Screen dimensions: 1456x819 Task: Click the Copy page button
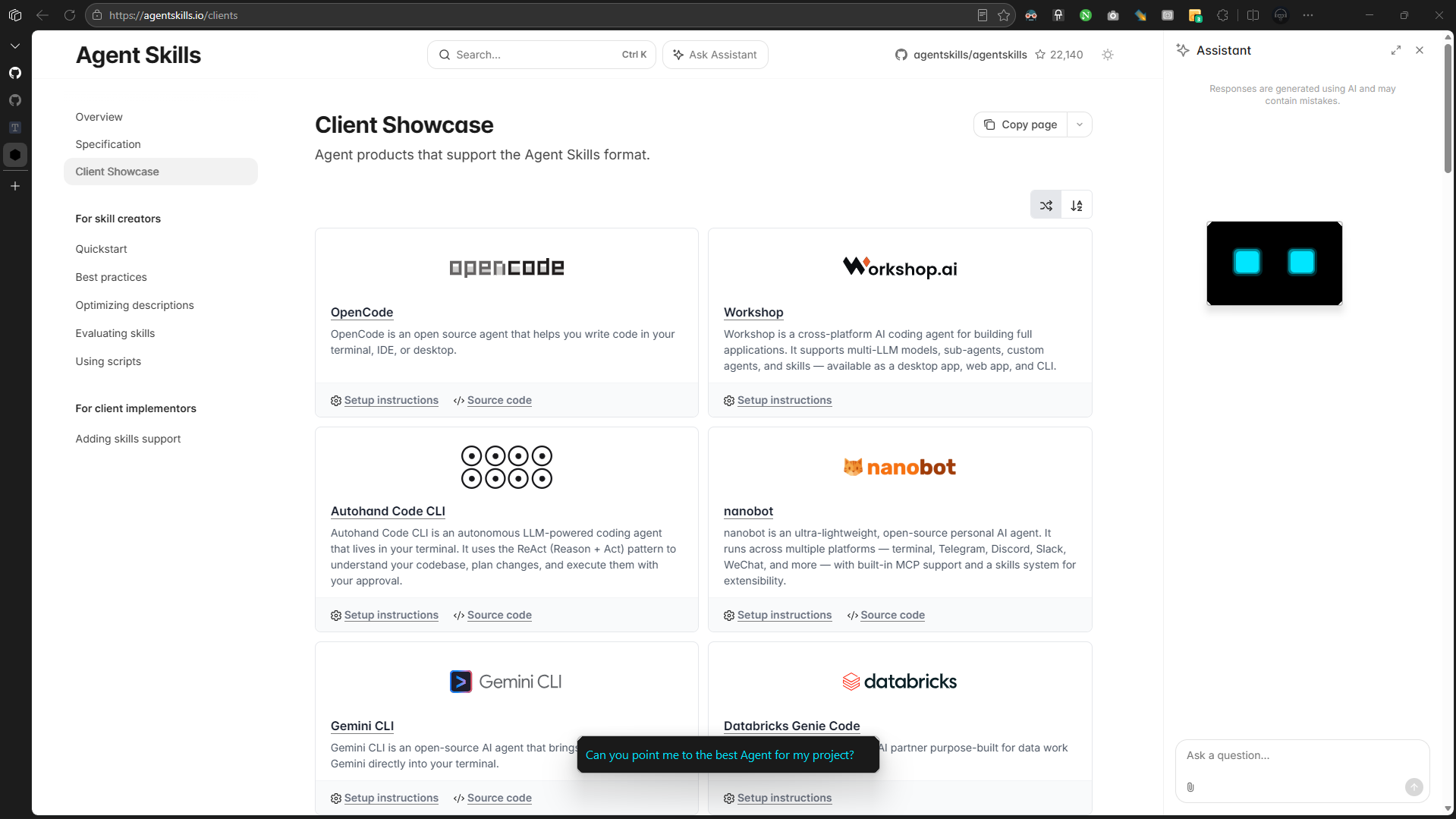pos(1020,124)
